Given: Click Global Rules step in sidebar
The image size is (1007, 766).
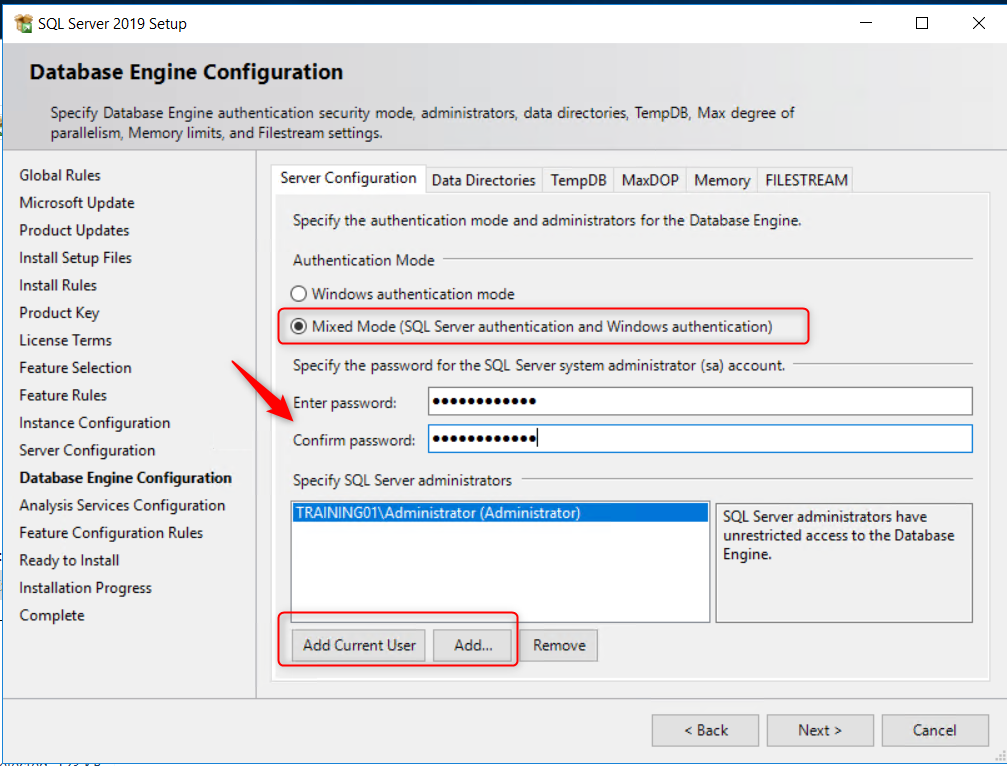Looking at the screenshot, I should click(60, 175).
